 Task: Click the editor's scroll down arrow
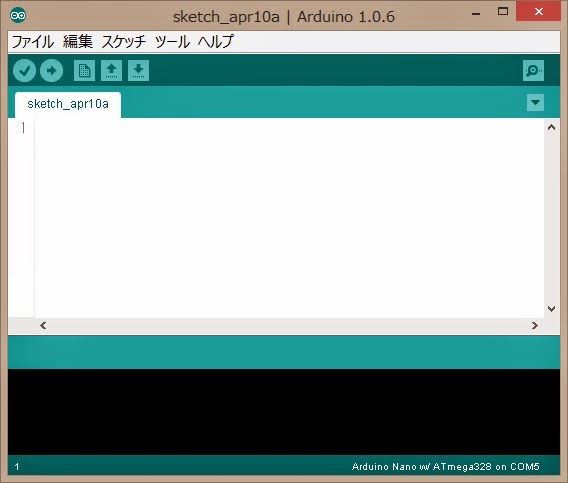tap(552, 309)
